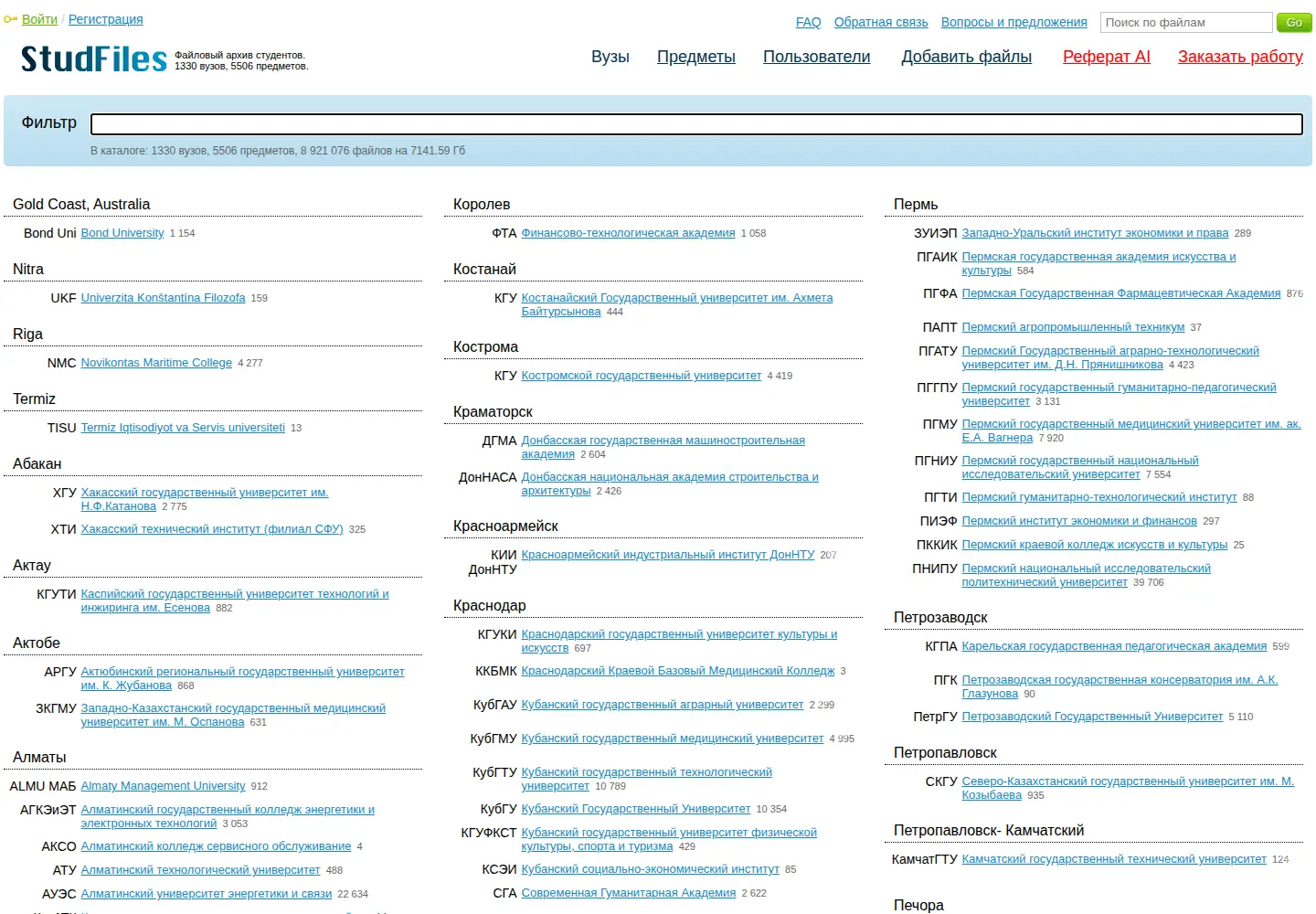Open Пермский гуманитарно-технологический институт link
Screen dimensions: 1316x914
pos(1099,497)
